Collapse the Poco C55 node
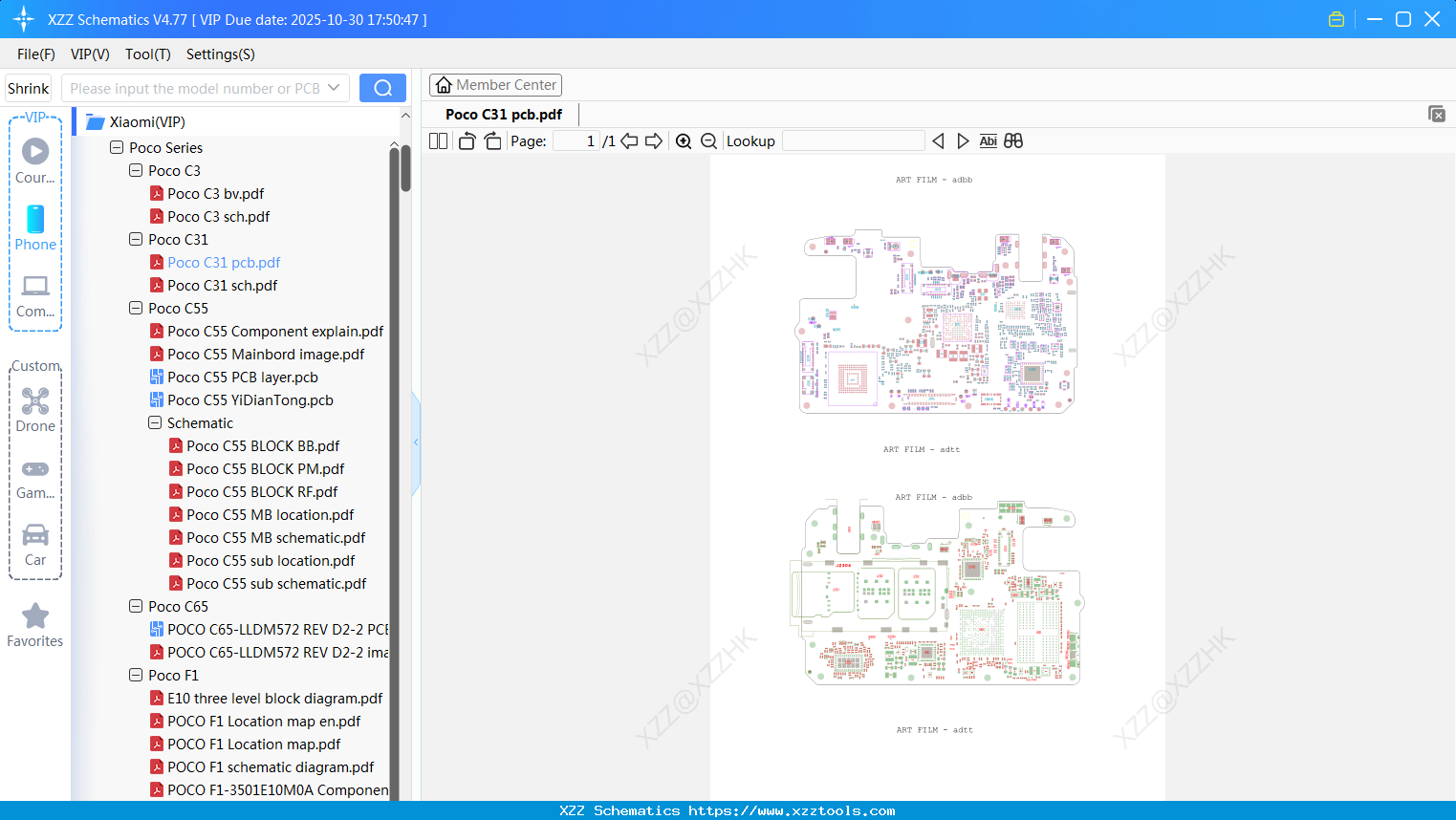 click(136, 309)
